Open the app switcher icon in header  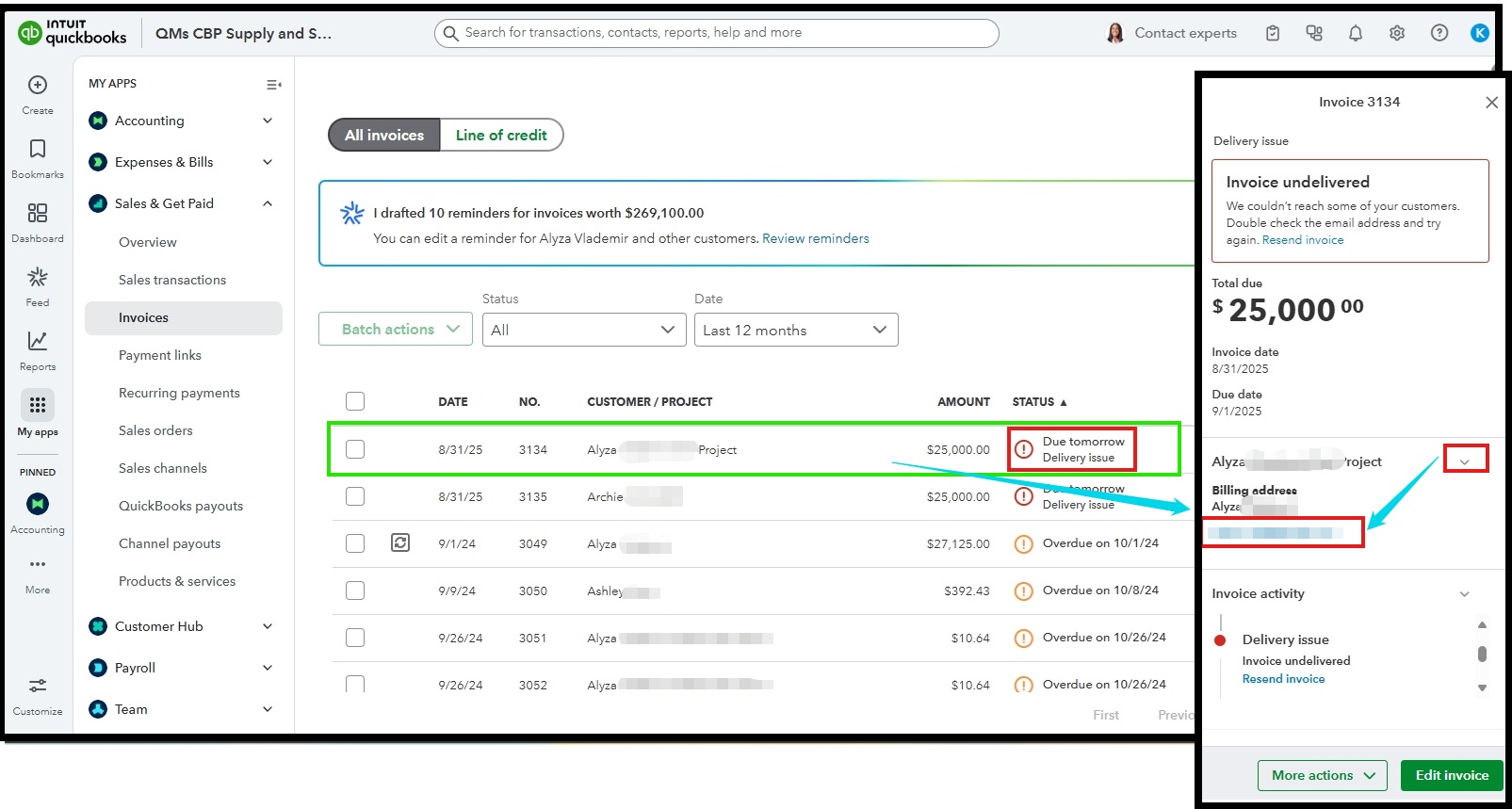click(x=1314, y=33)
